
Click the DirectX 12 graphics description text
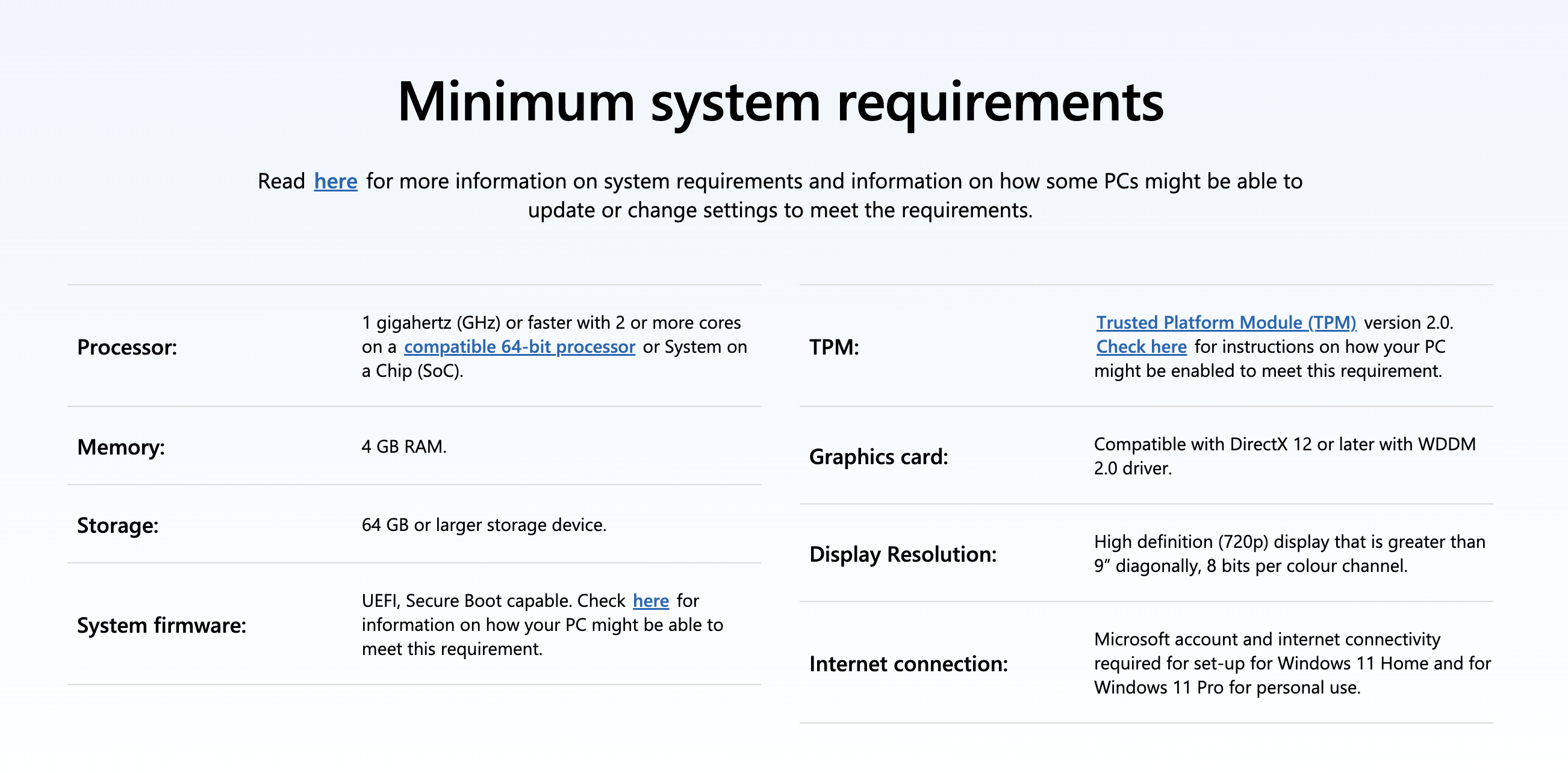point(1284,456)
